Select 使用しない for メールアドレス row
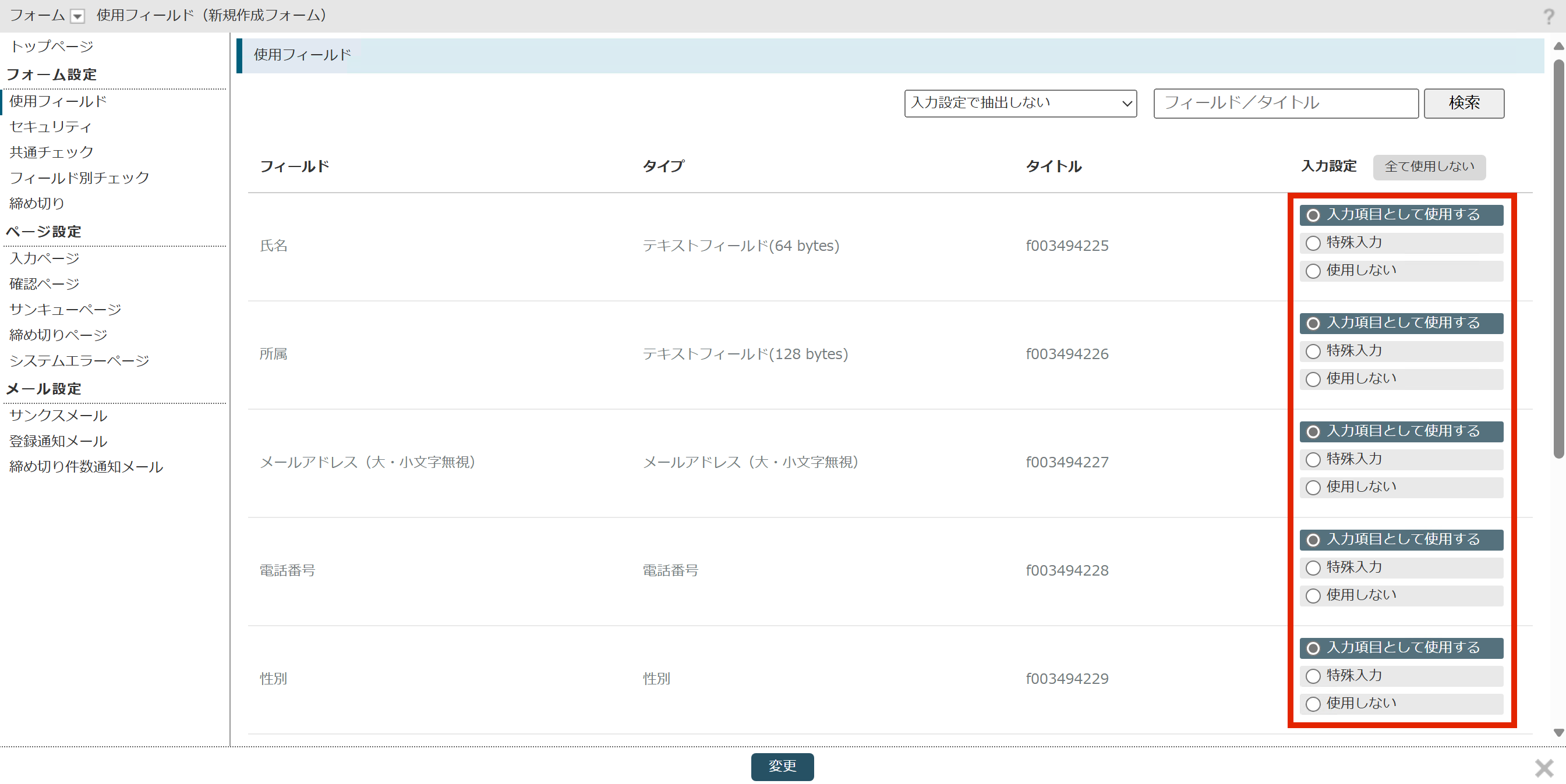The image size is (1566, 784). point(1401,487)
